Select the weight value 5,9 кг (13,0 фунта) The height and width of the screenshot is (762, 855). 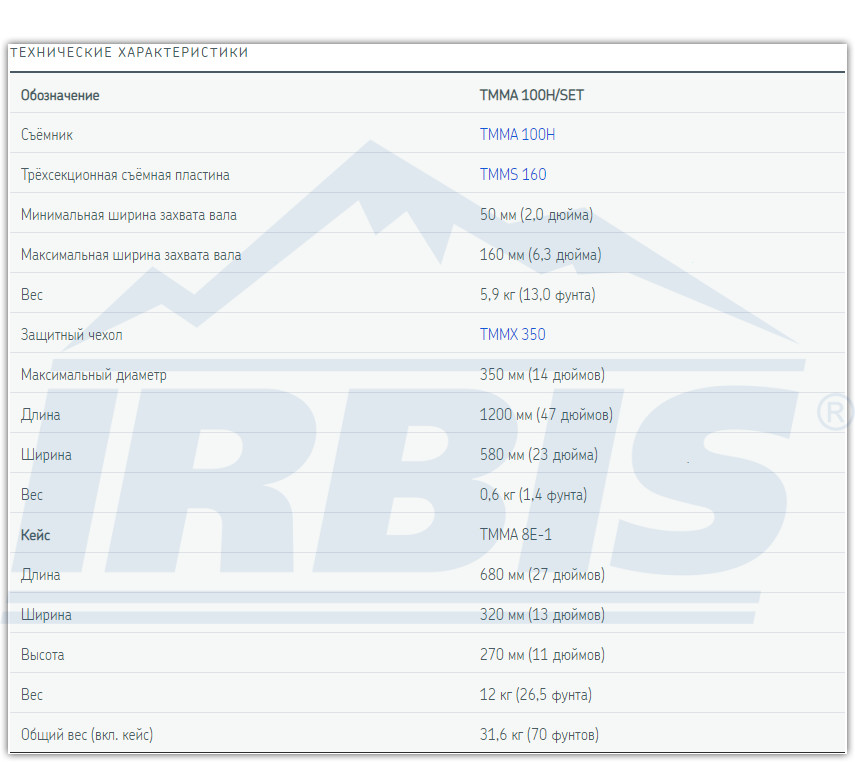pos(537,295)
